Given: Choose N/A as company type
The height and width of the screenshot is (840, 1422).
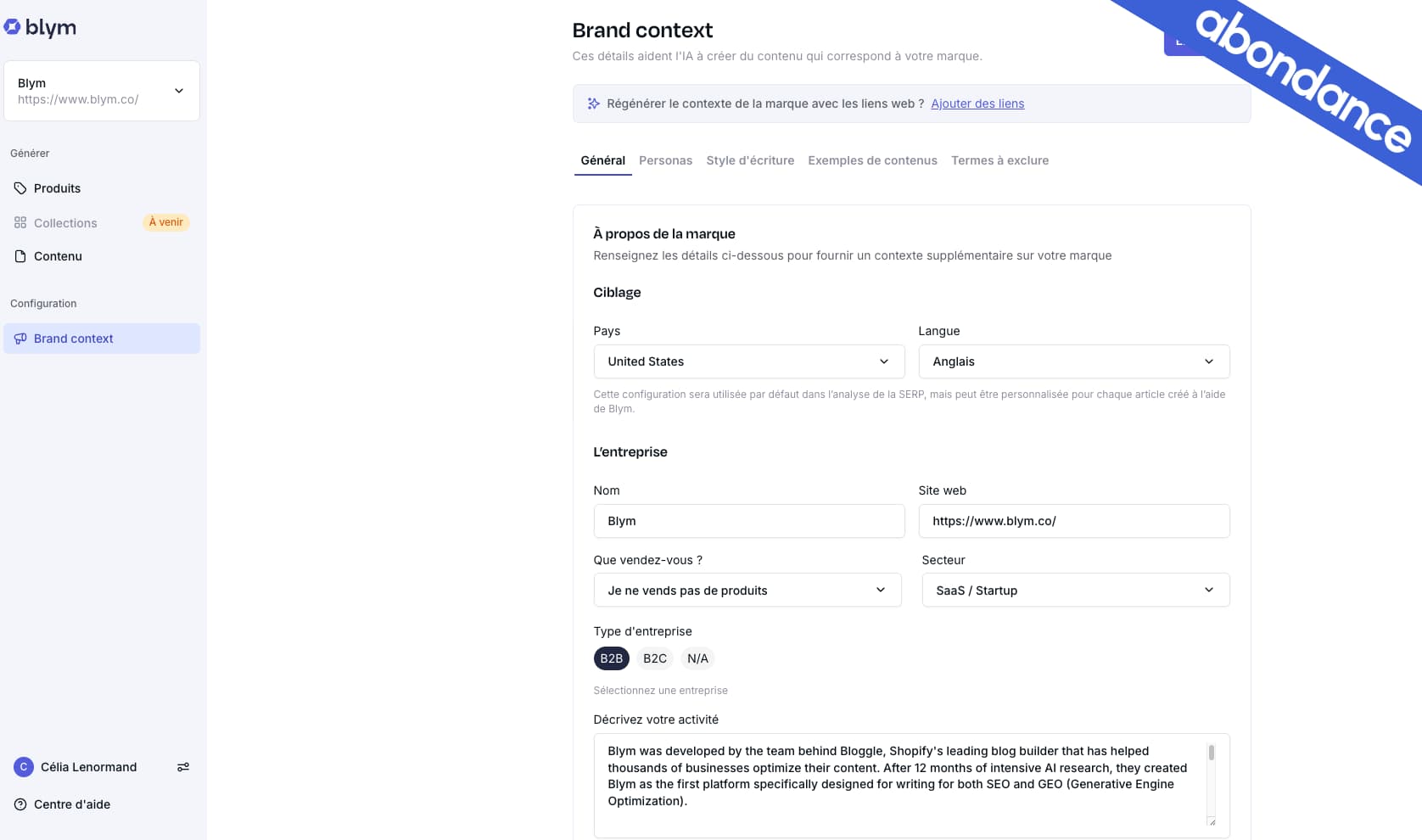Looking at the screenshot, I should (x=697, y=658).
